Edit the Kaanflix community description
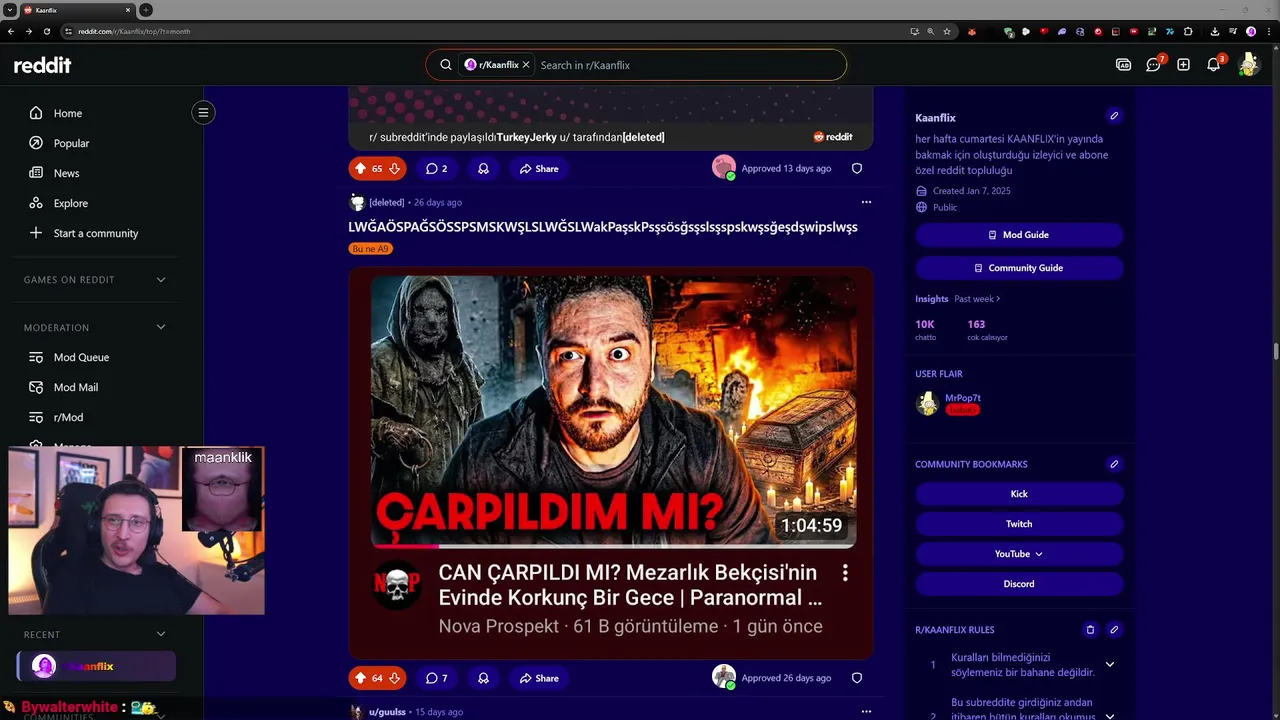 (x=1114, y=116)
